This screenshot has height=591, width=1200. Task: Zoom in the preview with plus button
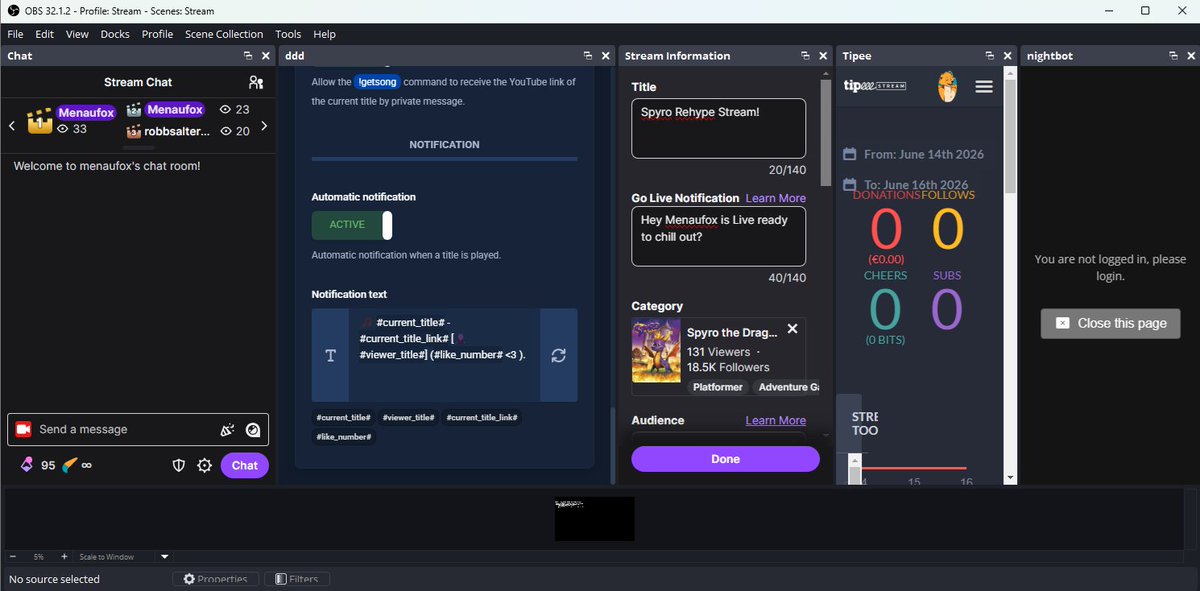point(64,556)
